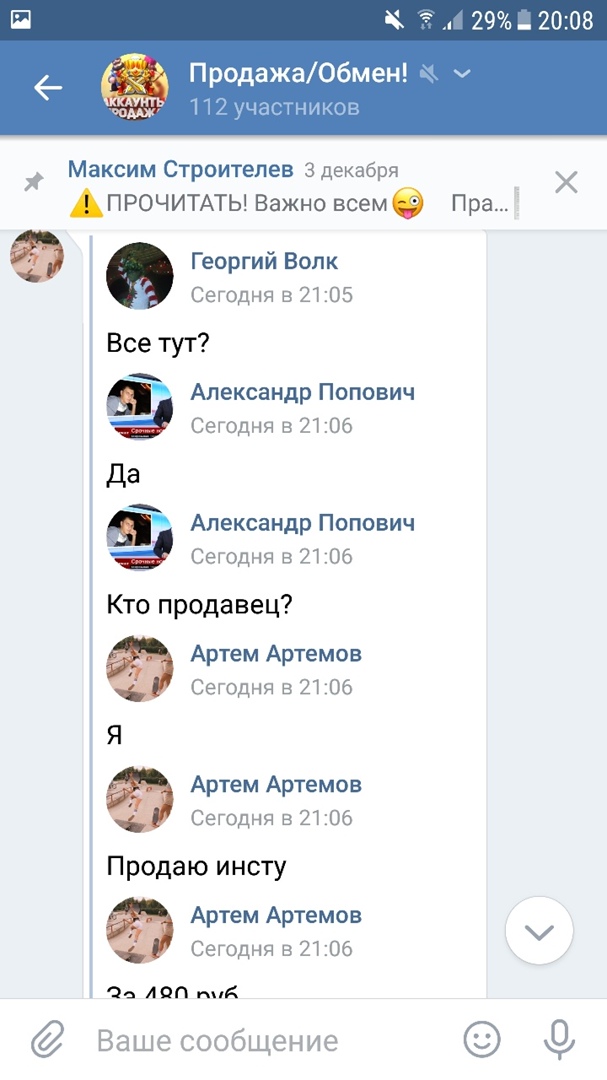
Task: Tap the muted speaker icon beside chat title
Action: click(x=429, y=74)
